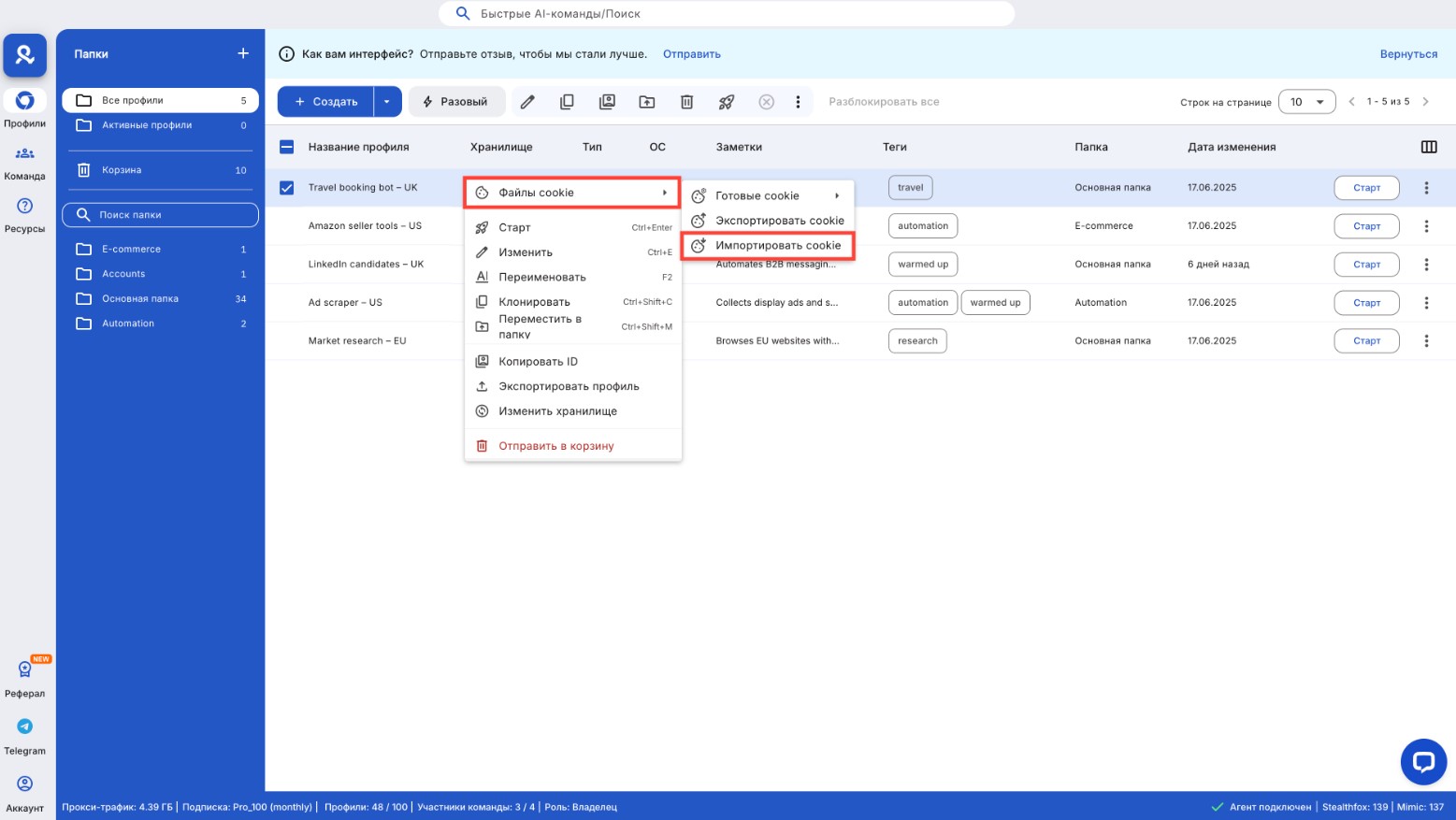This screenshot has width=1456, height=820.
Task: Click the pencil edit icon in toolbar
Action: [x=527, y=102]
